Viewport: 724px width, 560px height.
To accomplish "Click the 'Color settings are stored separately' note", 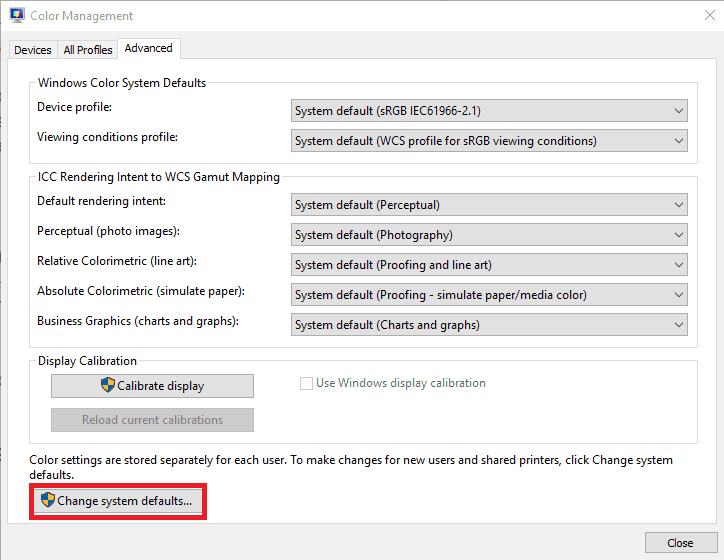I will point(351,467).
